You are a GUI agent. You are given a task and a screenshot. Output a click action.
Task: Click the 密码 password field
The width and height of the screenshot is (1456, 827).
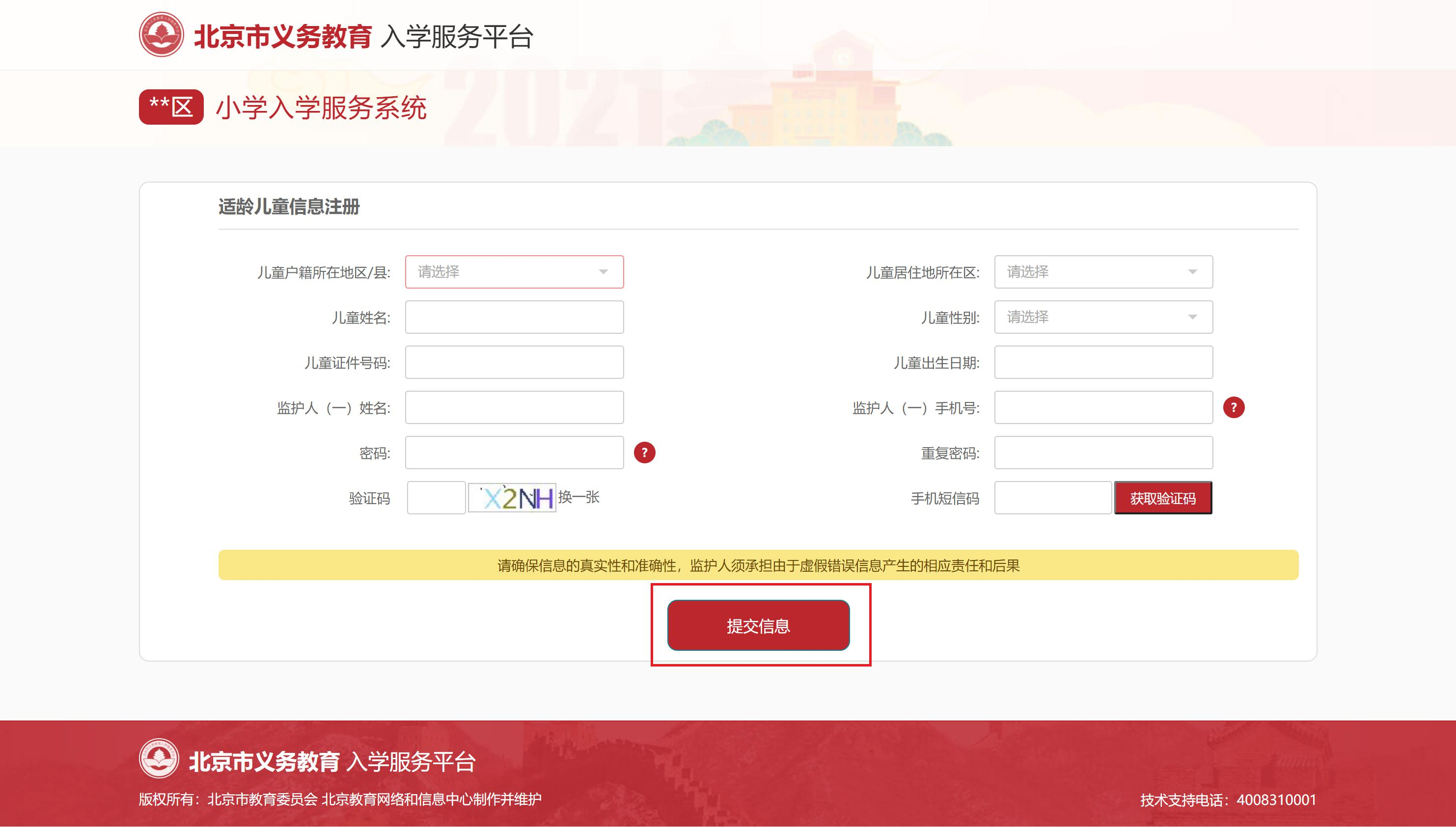coord(514,453)
